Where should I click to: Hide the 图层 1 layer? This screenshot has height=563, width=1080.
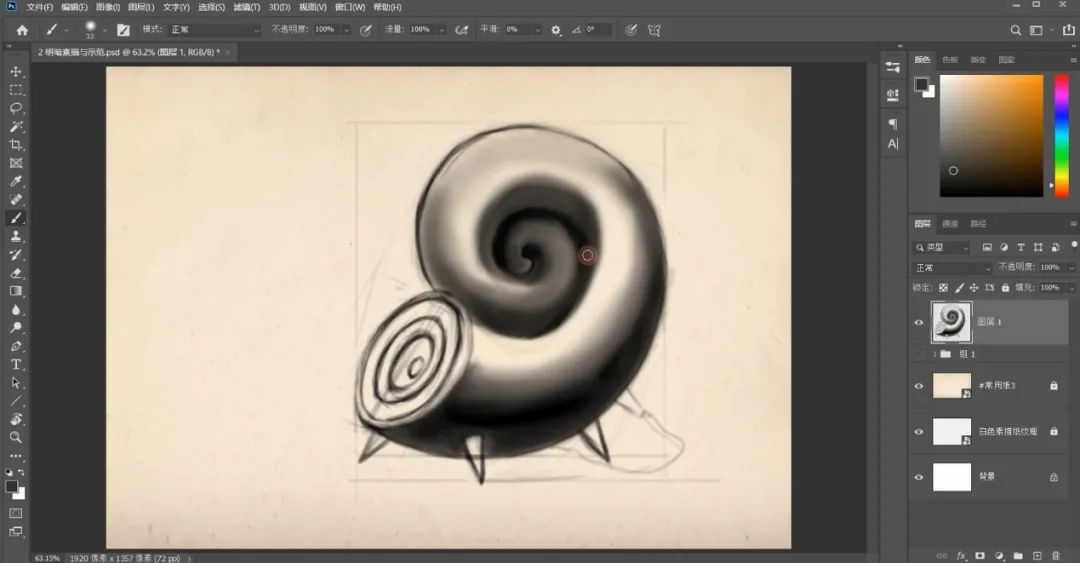(x=919, y=322)
